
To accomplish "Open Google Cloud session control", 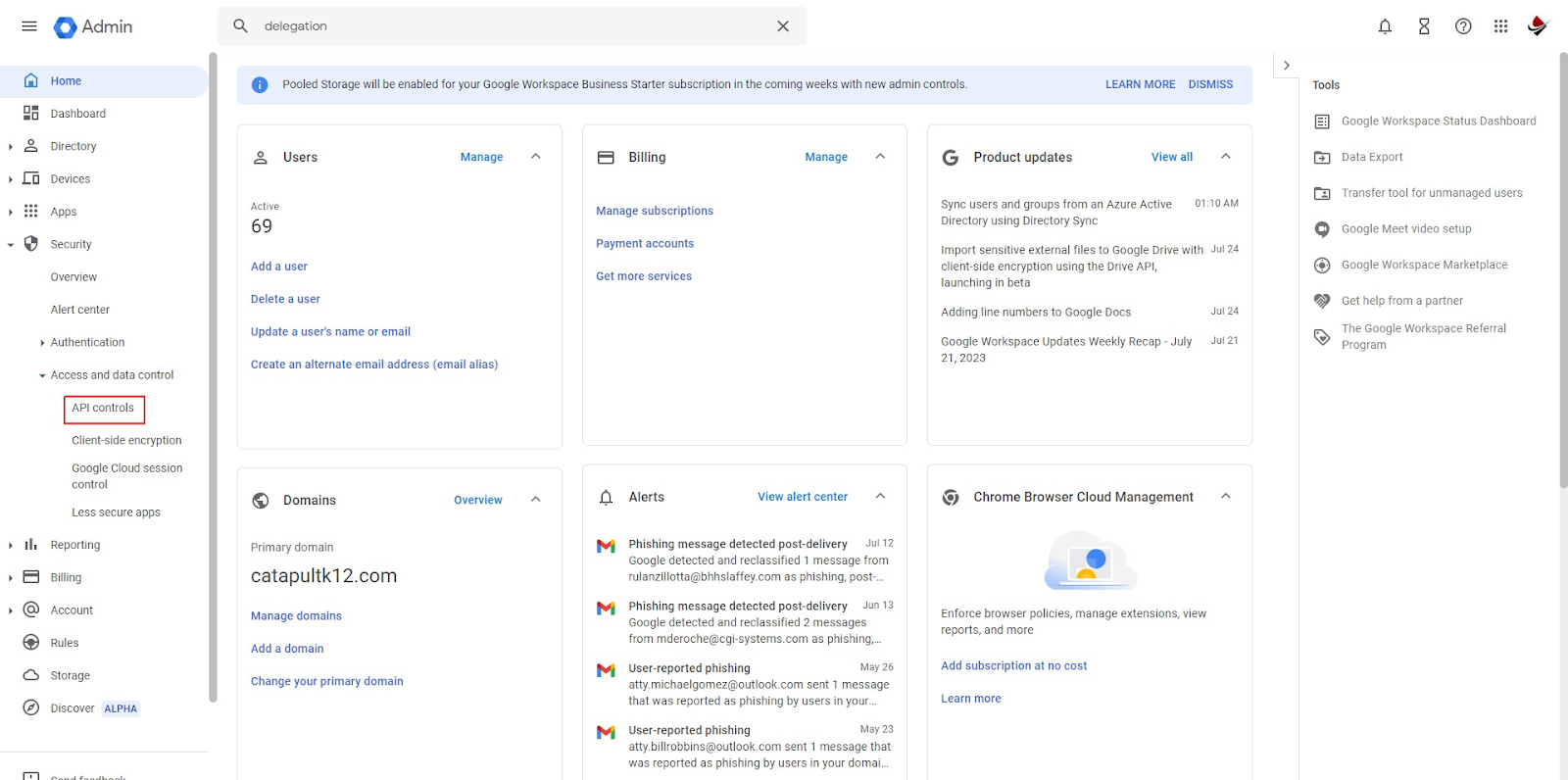I will pos(127,476).
